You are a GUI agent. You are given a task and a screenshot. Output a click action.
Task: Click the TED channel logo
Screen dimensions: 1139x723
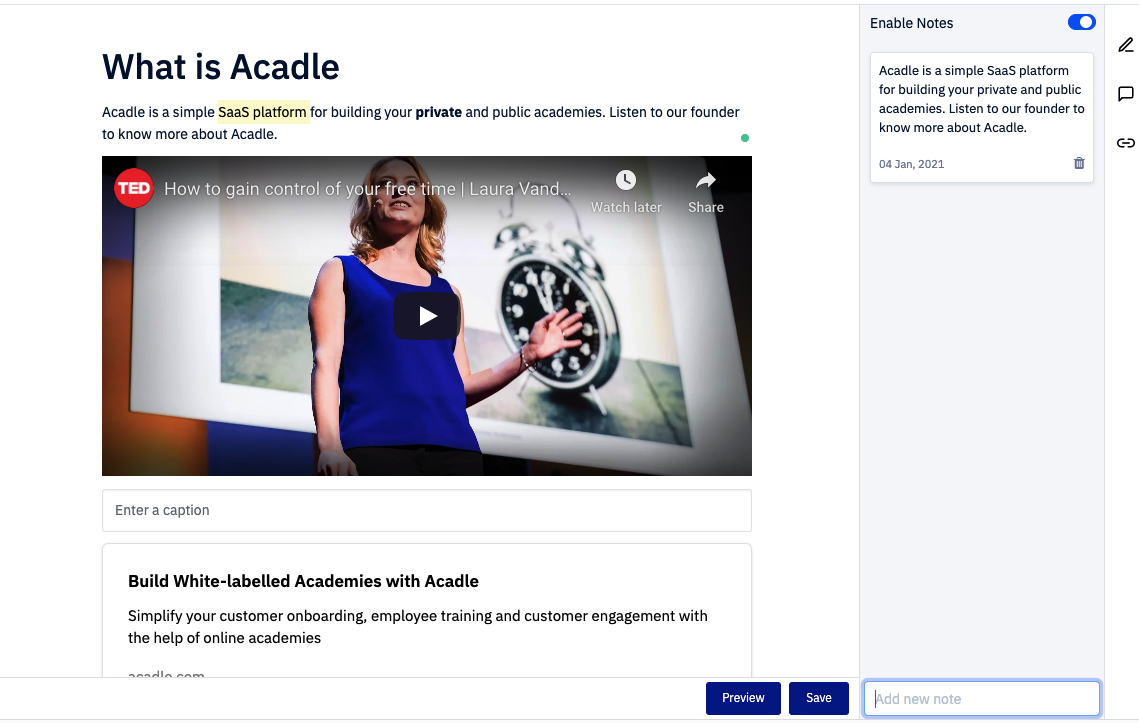point(134,188)
